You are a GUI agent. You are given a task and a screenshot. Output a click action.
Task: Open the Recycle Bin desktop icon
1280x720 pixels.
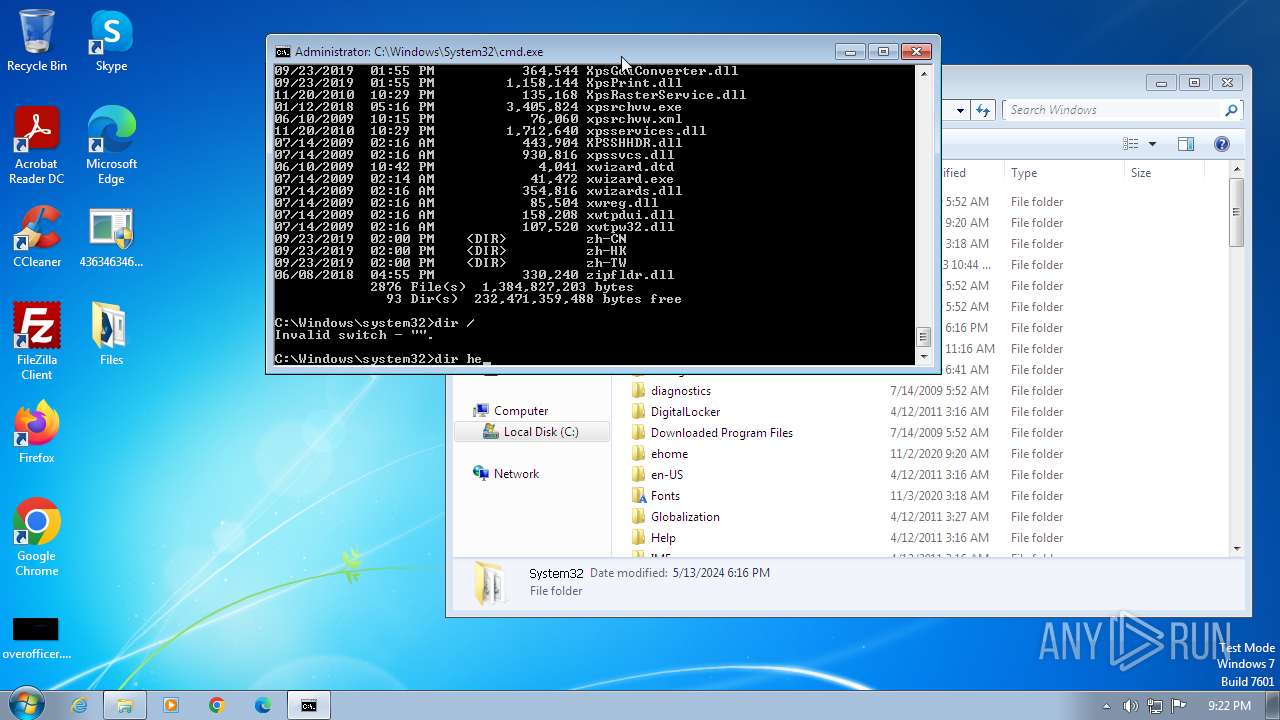click(x=37, y=41)
